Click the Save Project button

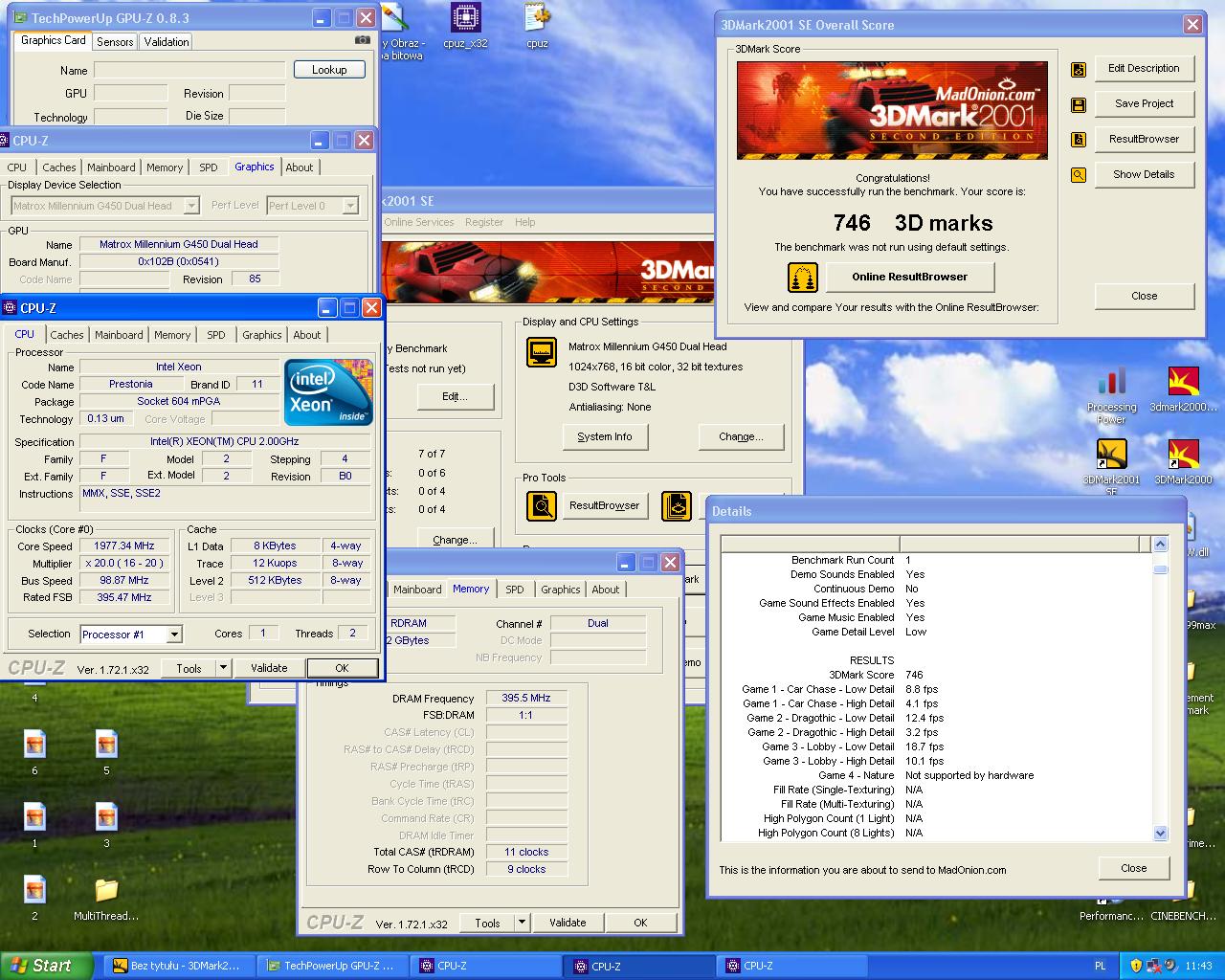[1144, 104]
